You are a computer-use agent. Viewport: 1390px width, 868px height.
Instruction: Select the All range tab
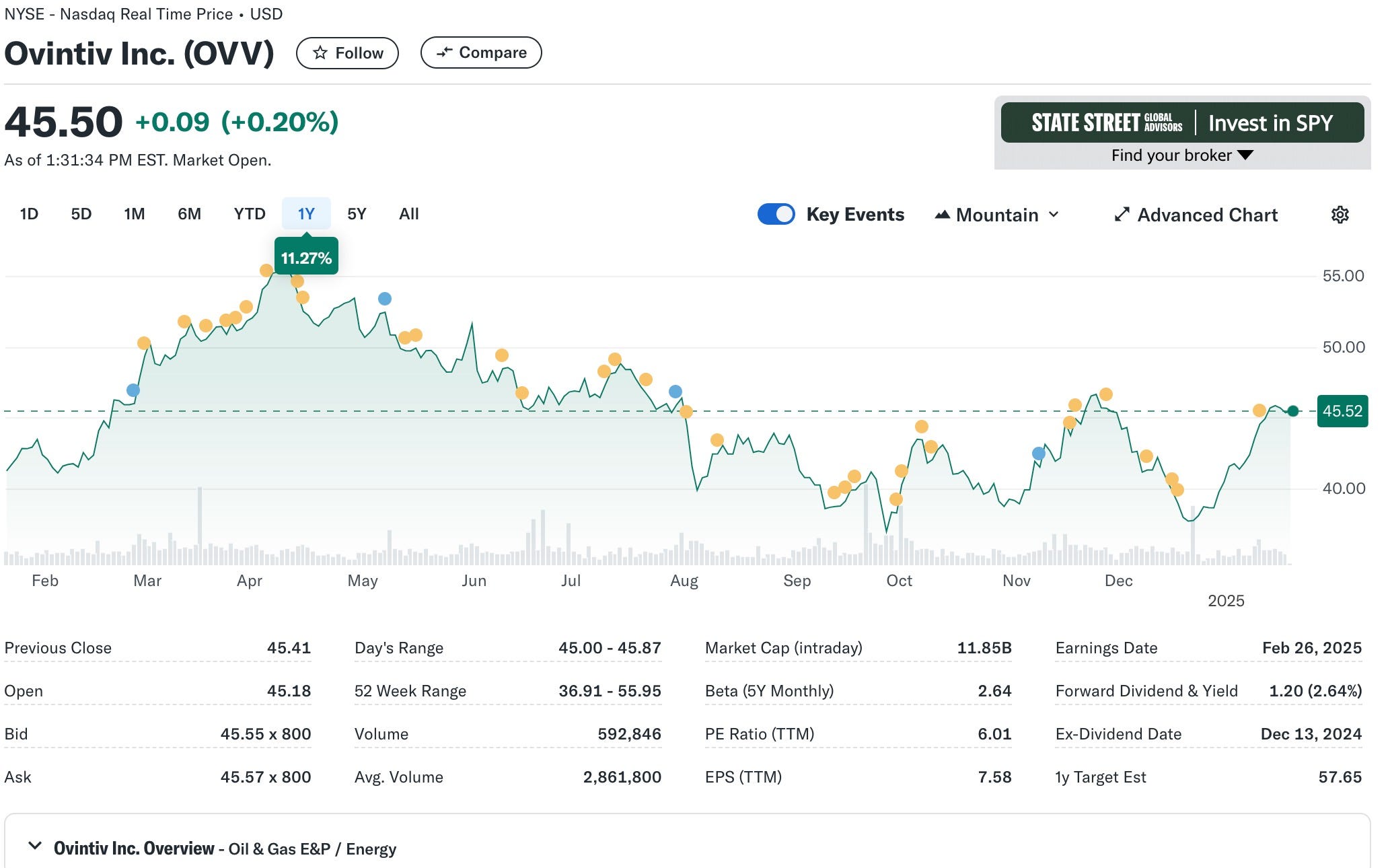tap(409, 214)
